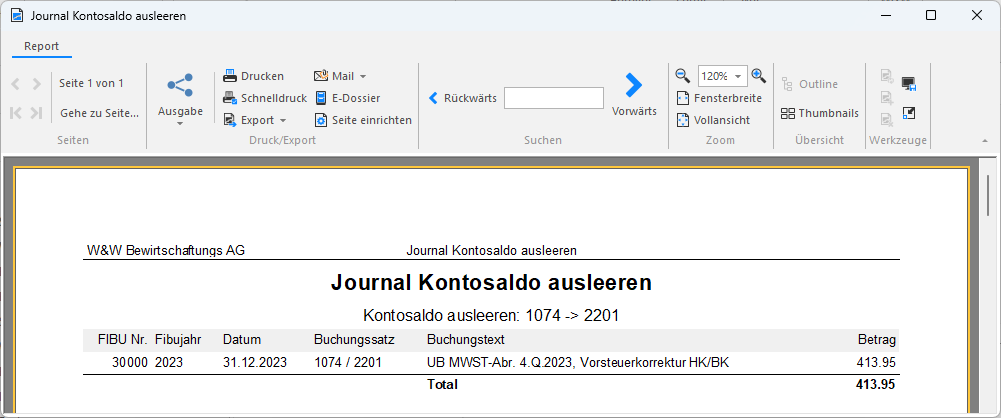This screenshot has height=418, width=1001.
Task: Jump to first page icon
Action: click(17, 113)
